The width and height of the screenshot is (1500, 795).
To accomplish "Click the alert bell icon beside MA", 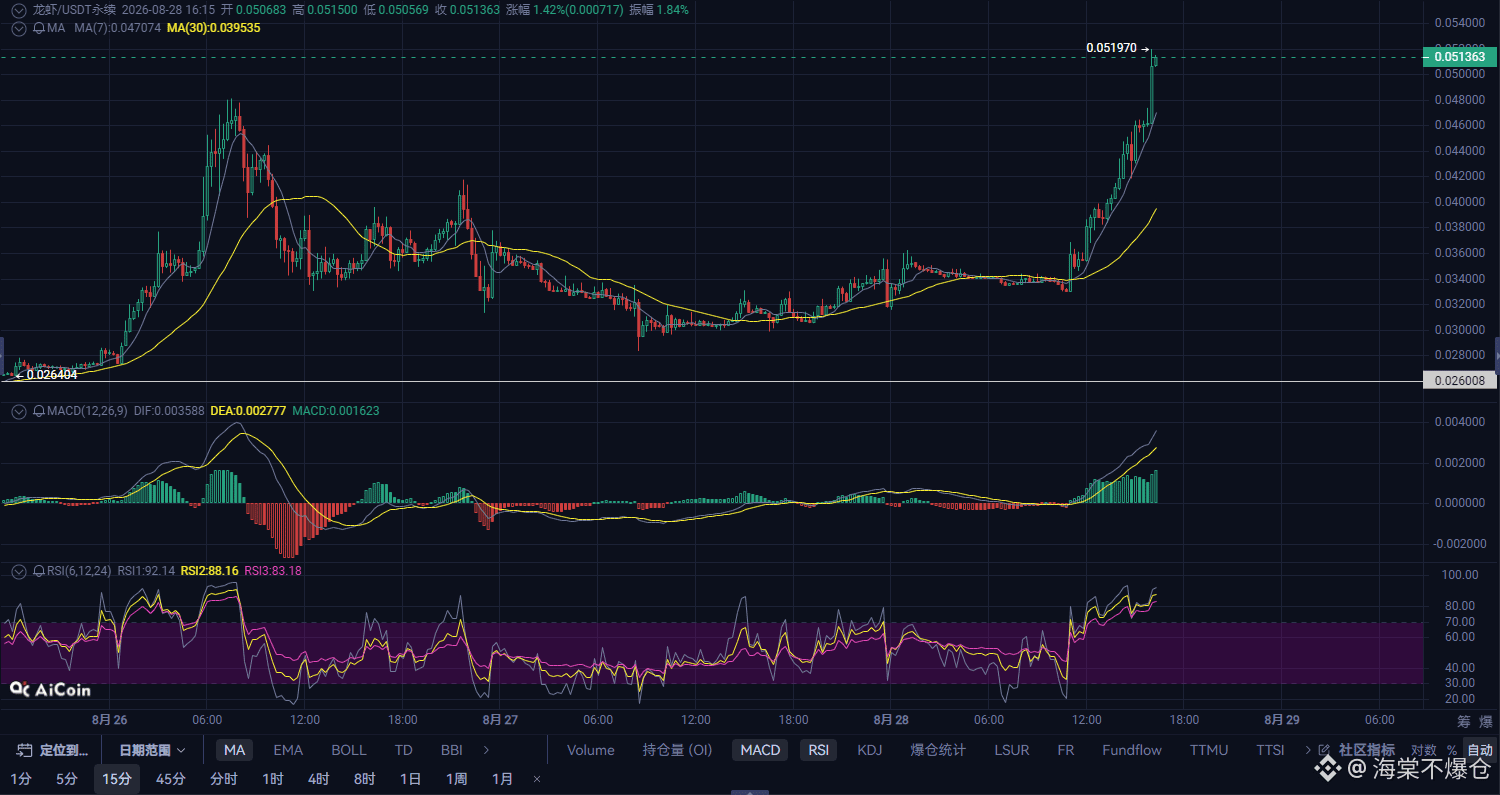I will click(39, 29).
